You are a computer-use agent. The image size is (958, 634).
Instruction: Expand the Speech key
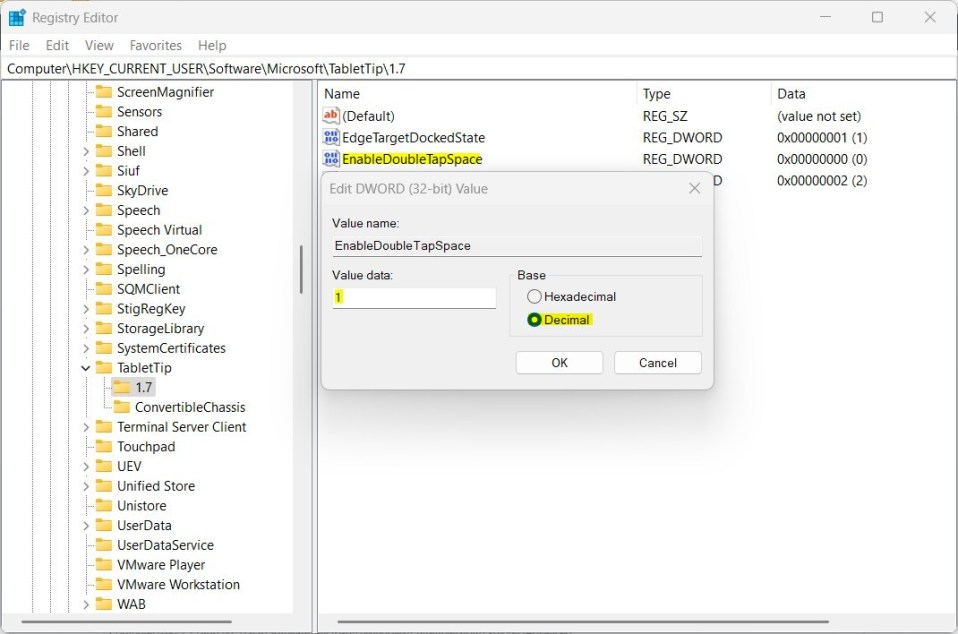pos(86,211)
